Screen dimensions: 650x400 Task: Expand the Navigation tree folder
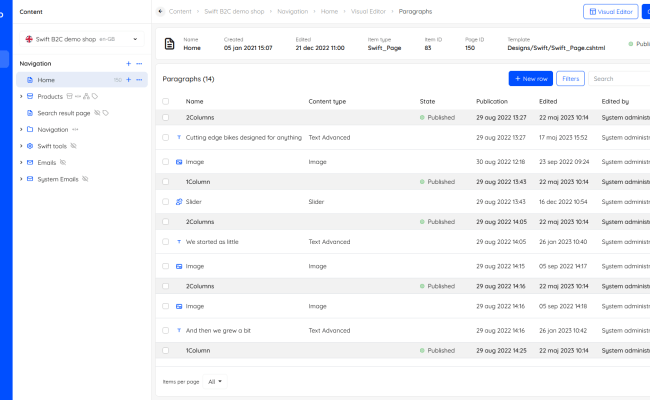(21, 129)
